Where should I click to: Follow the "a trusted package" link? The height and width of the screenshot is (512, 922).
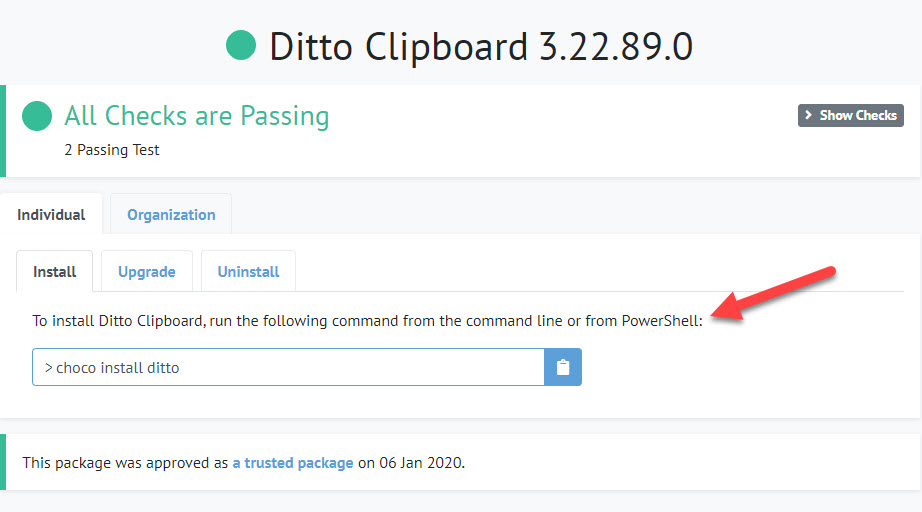(293, 463)
